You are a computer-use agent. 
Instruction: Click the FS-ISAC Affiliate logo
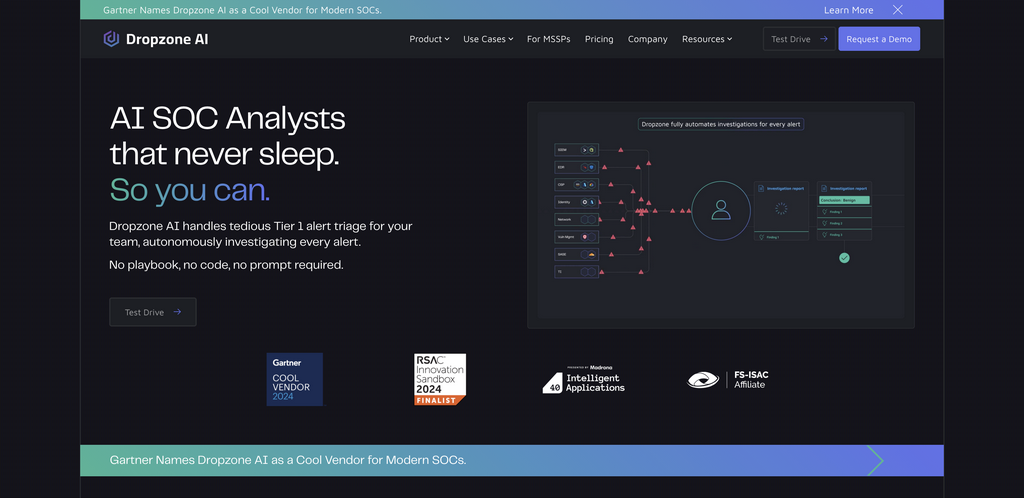click(728, 379)
